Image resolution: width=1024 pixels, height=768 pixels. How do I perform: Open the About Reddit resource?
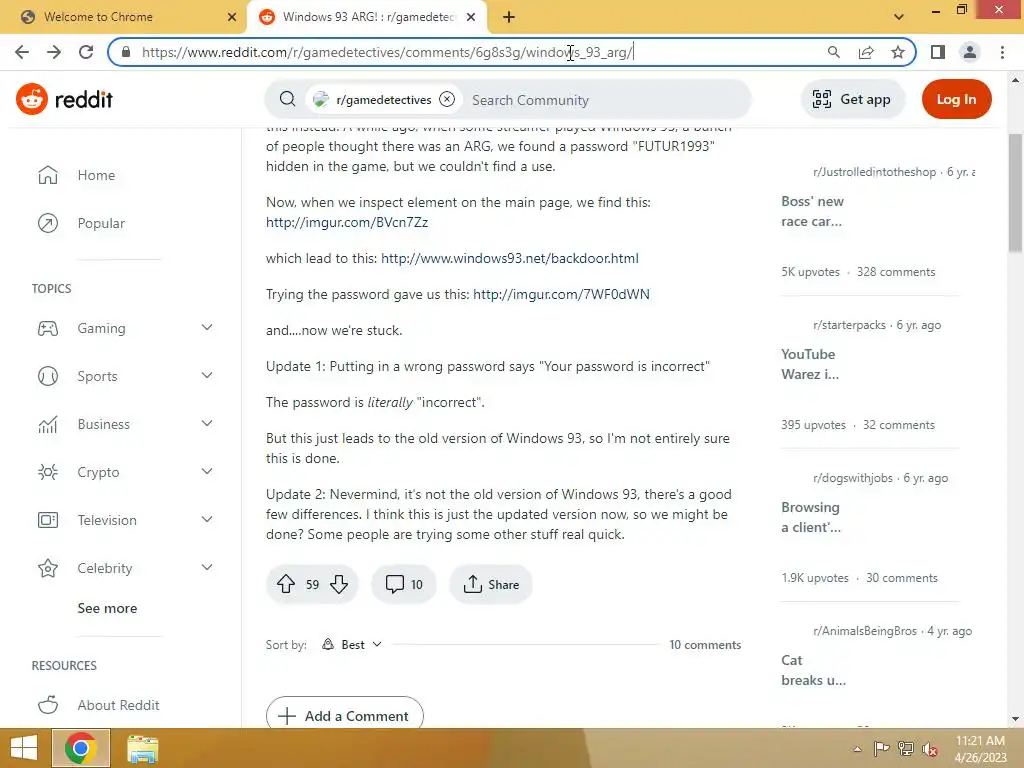tap(118, 705)
